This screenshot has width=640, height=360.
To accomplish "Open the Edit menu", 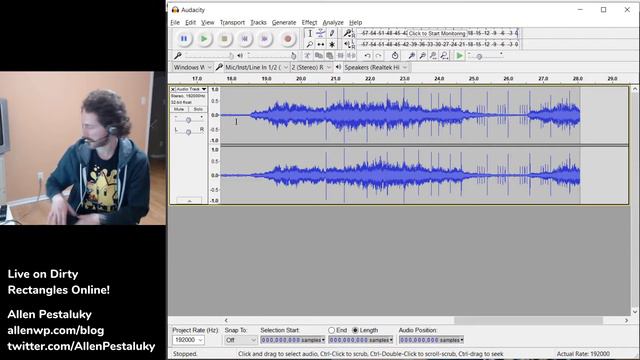I will tap(190, 22).
